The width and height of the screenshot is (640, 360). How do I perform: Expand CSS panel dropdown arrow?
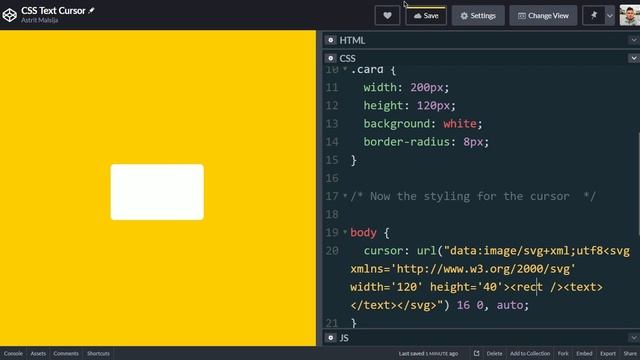[x=633, y=58]
